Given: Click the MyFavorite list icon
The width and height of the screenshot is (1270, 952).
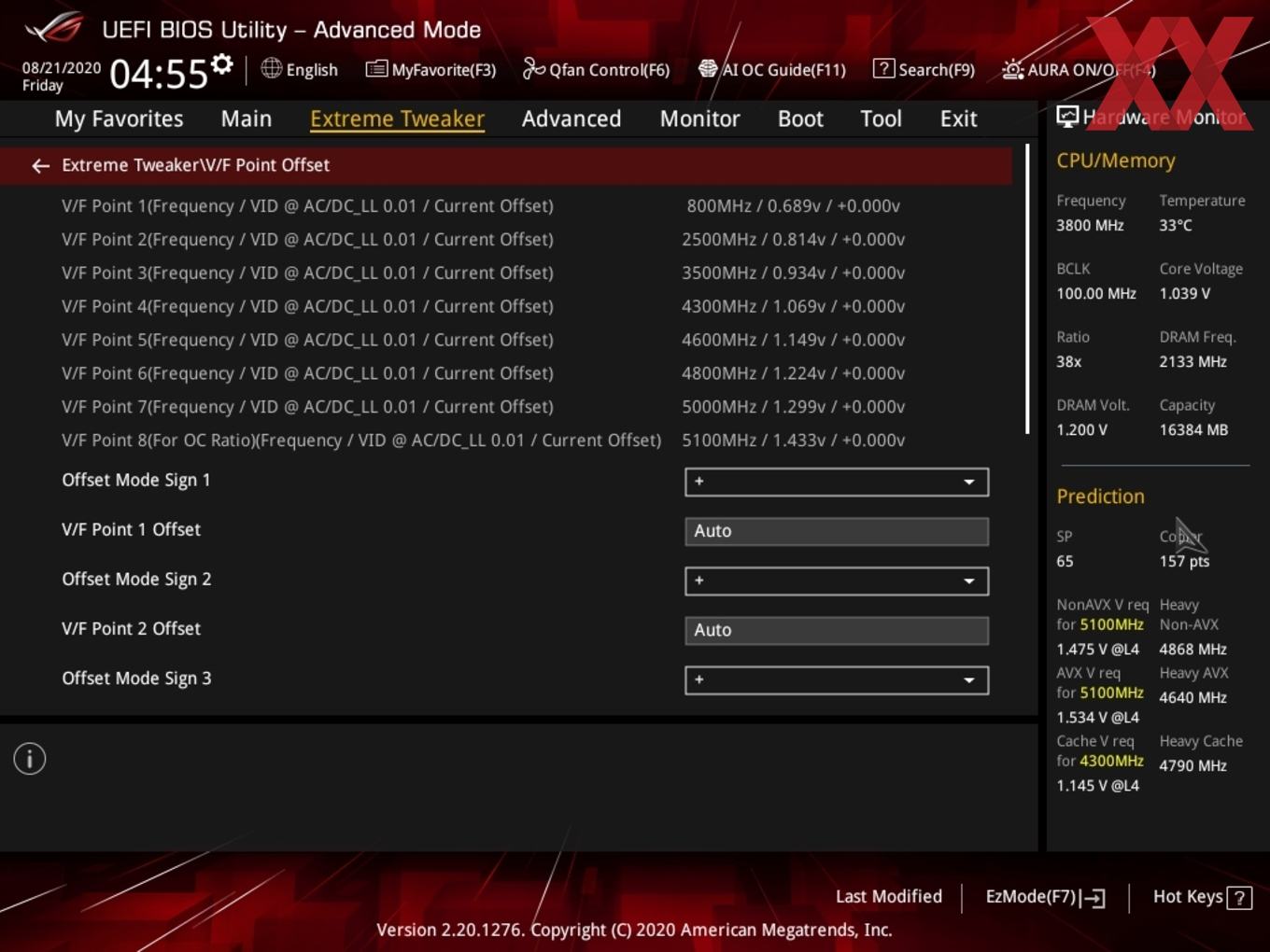Looking at the screenshot, I should coord(376,69).
